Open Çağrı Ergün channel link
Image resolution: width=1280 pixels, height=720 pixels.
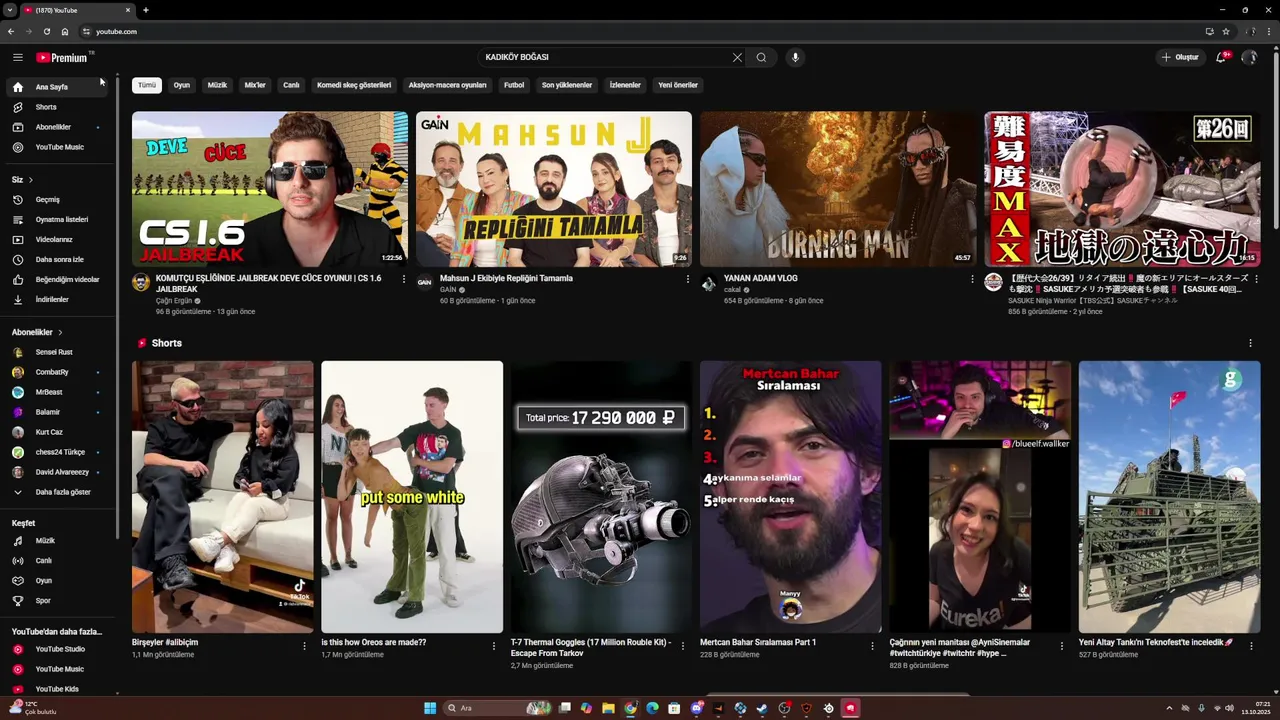[x=174, y=301]
